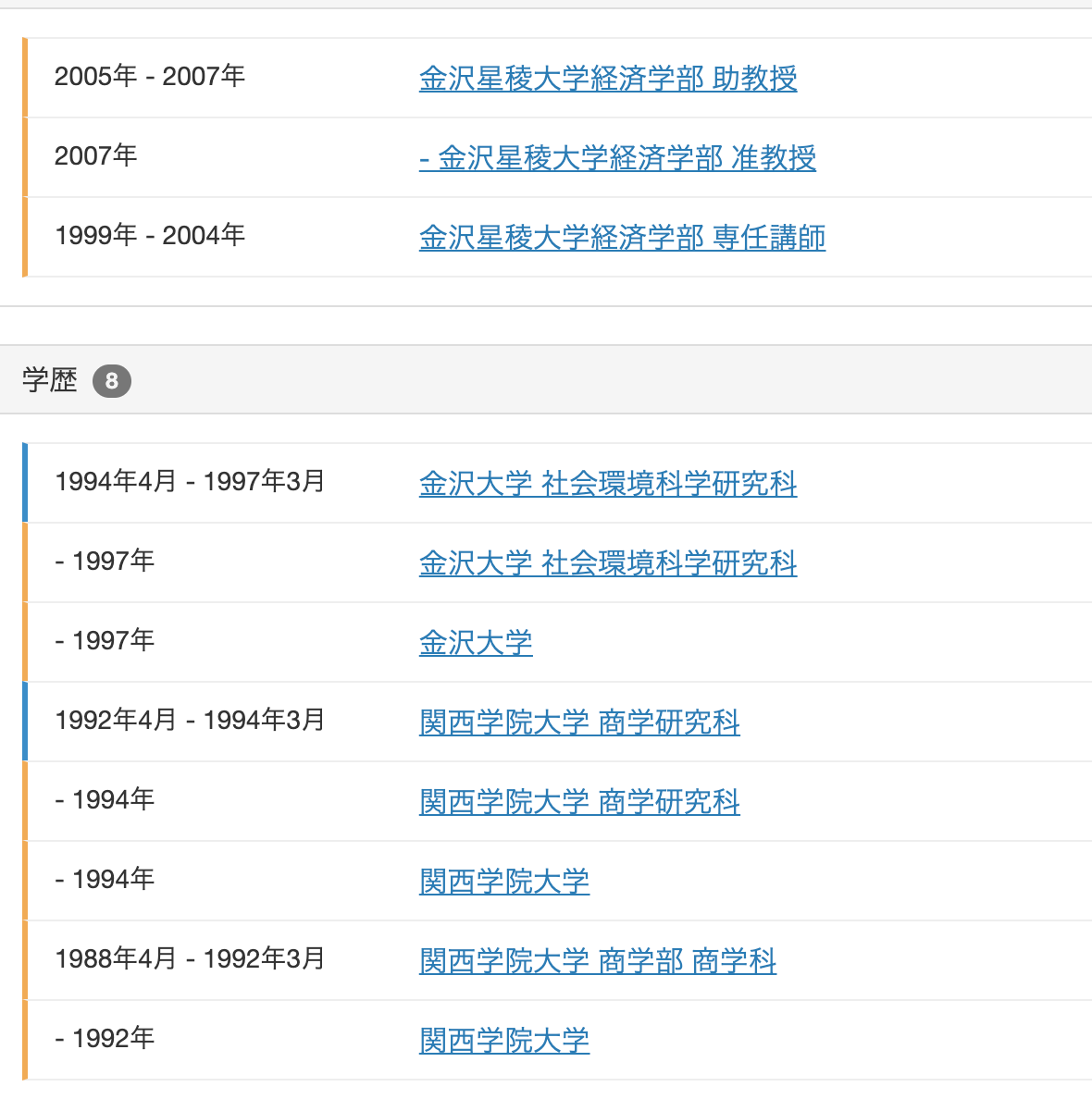Click the 関西学院大学 link in the - 1992年 row
This screenshot has height=1099, width=1092.
click(504, 1040)
